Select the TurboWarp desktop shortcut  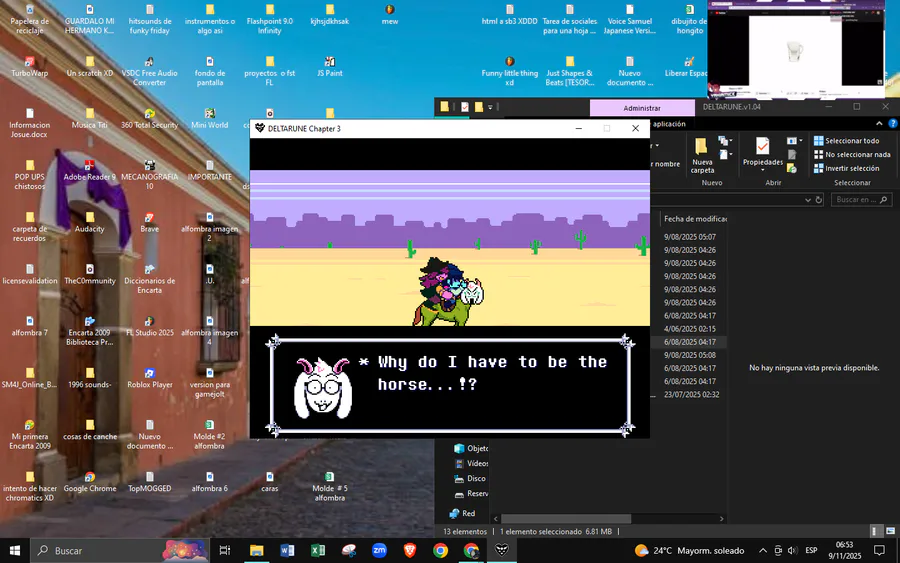point(29,67)
